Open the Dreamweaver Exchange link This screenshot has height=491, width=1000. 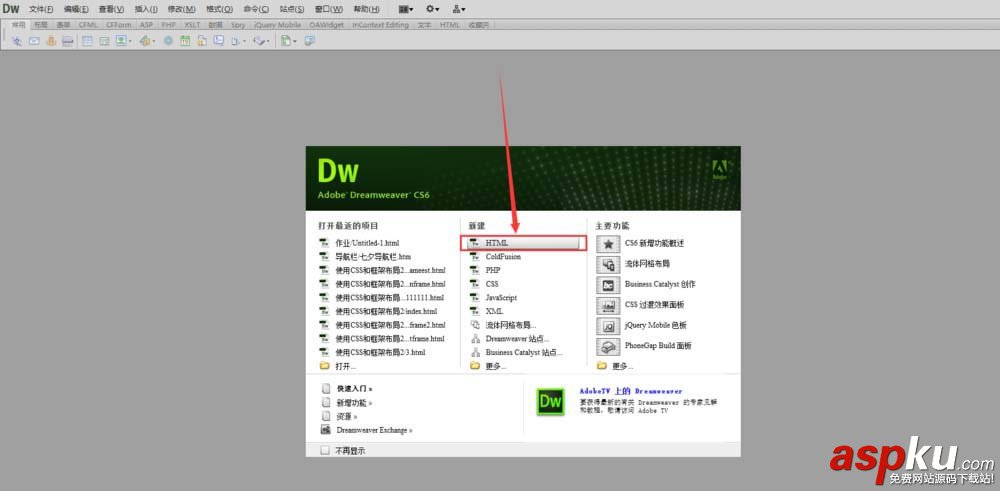coord(374,430)
